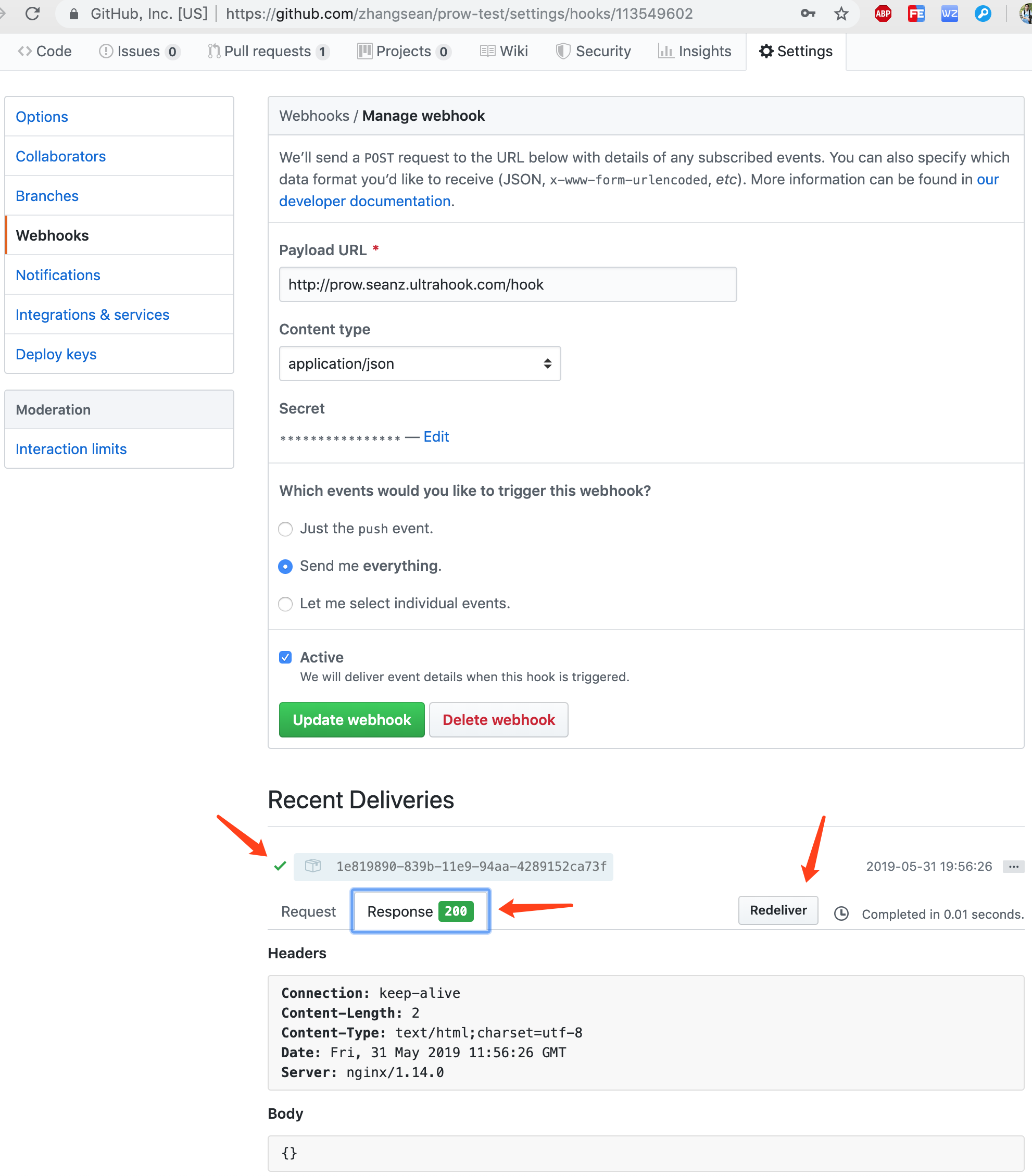This screenshot has height=1176, width=1032.
Task: Expand delivery details with the ellipsis button
Action: (1013, 866)
